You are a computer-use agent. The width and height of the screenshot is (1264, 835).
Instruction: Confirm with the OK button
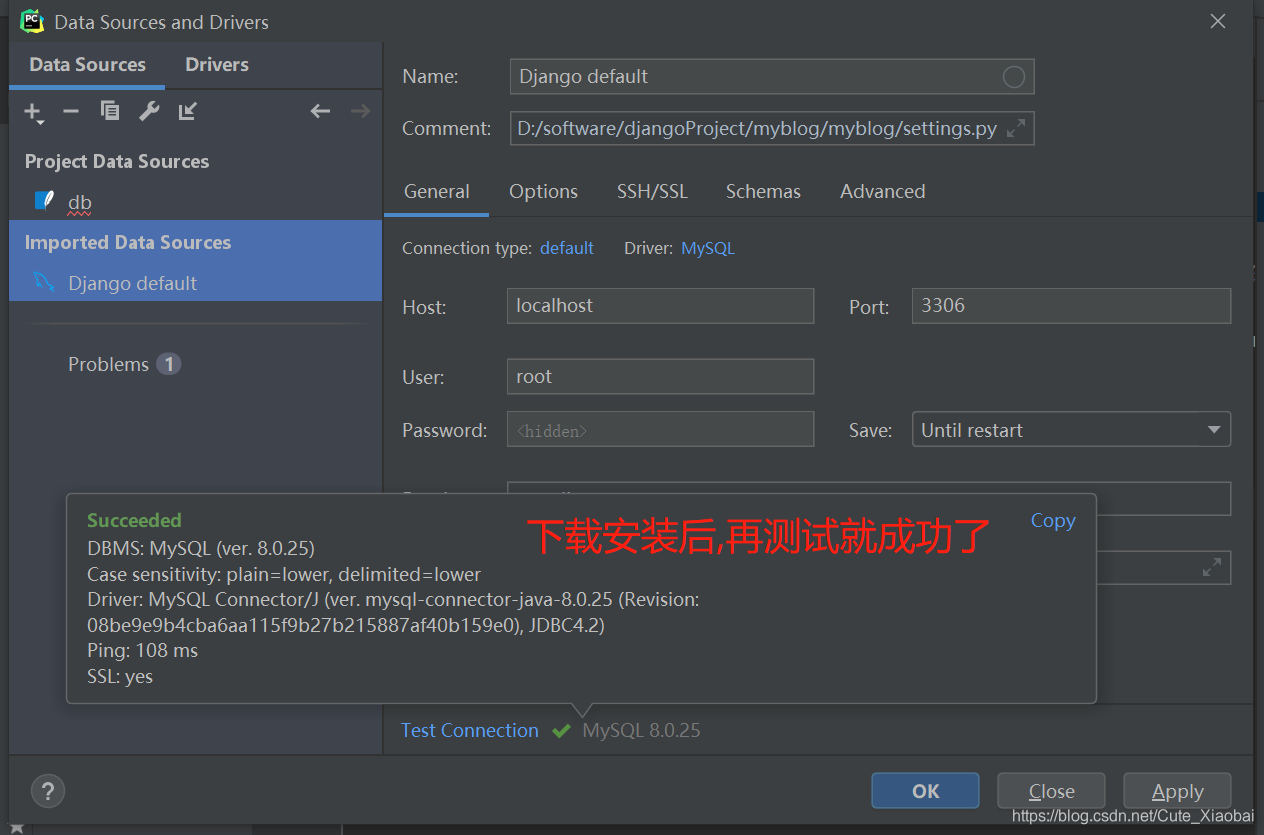[925, 791]
